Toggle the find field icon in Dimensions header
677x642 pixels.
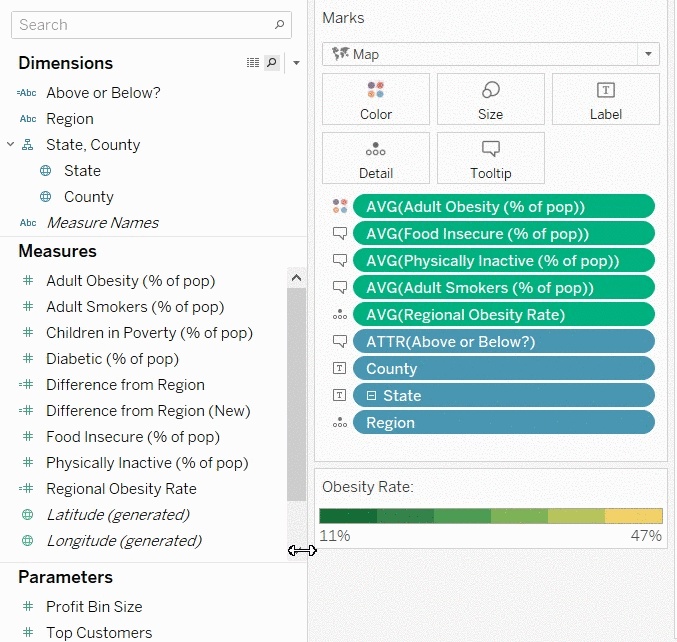coord(272,63)
